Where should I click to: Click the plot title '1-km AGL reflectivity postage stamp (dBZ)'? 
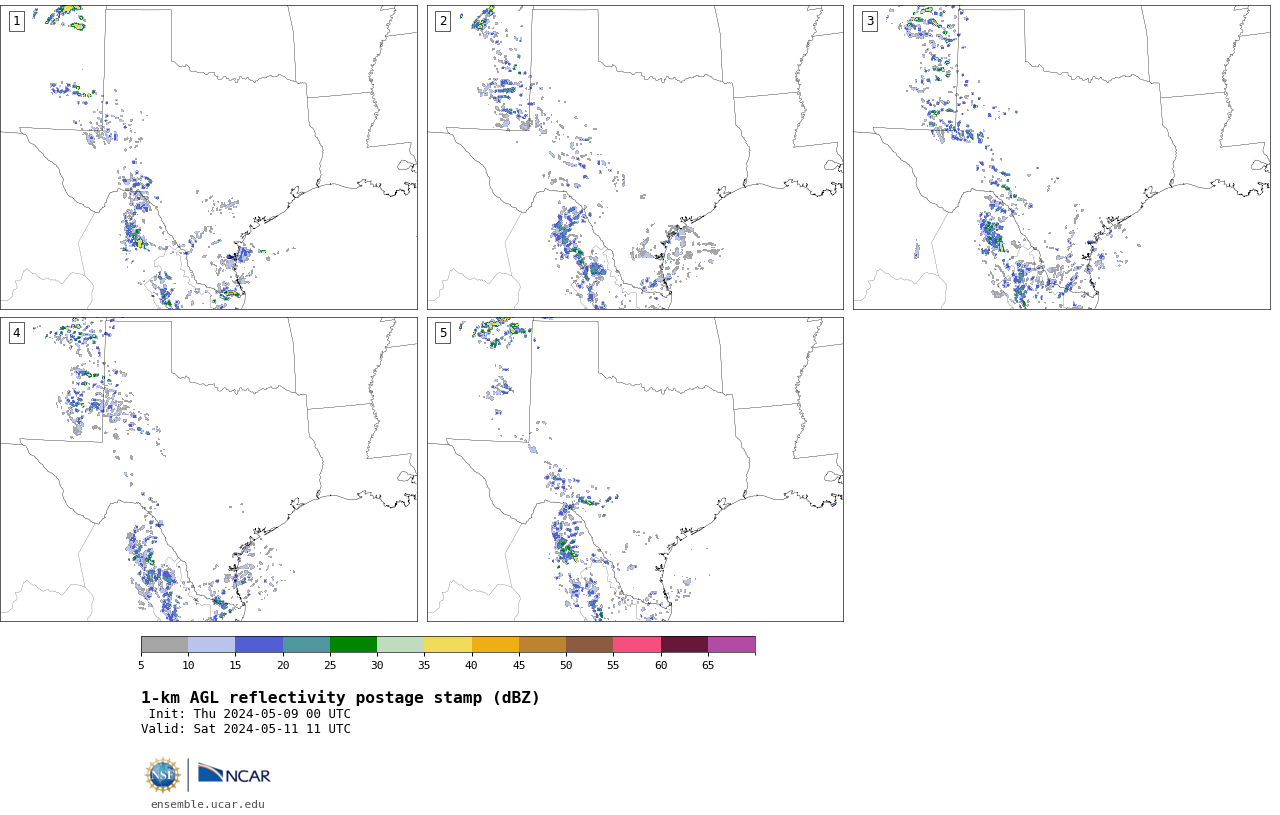(x=340, y=698)
